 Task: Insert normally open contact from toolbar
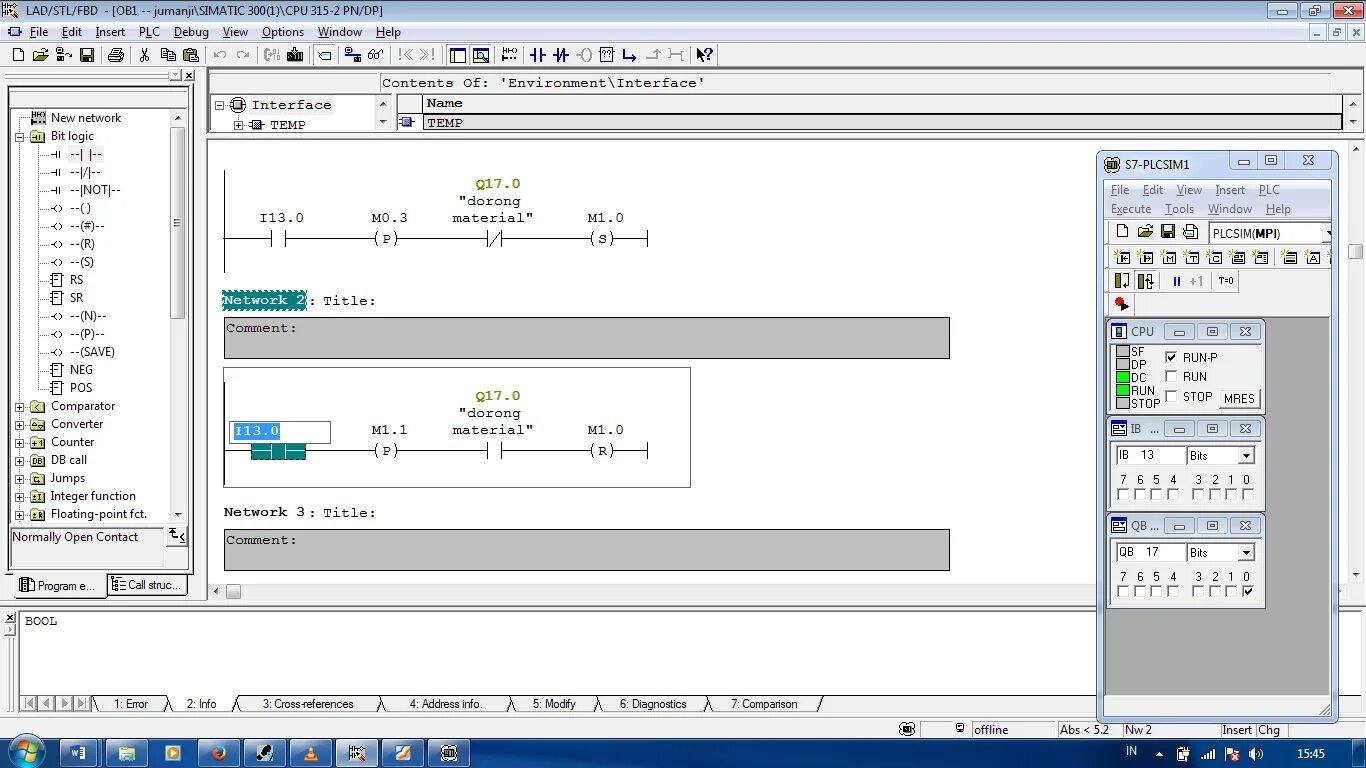(x=538, y=55)
